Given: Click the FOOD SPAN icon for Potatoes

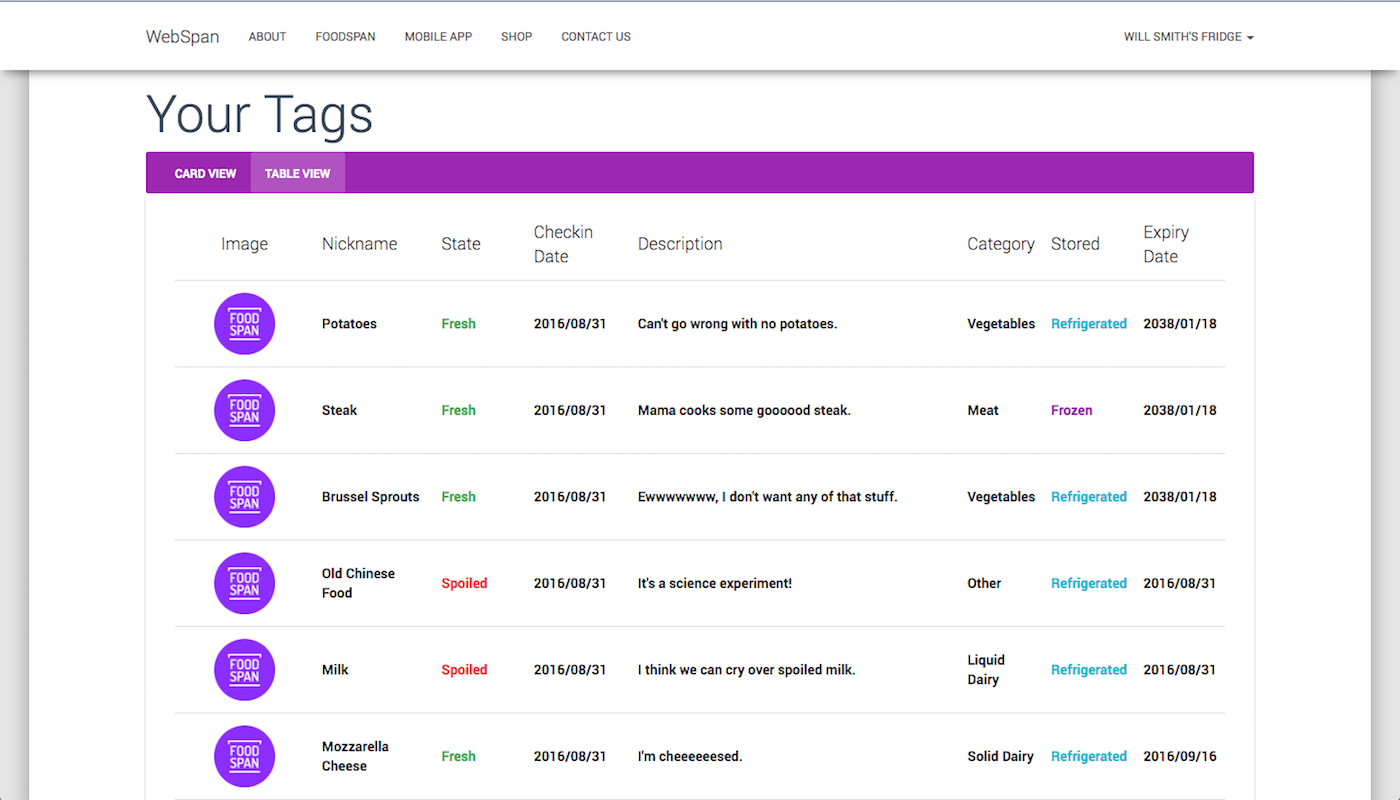Looking at the screenshot, I should (244, 323).
